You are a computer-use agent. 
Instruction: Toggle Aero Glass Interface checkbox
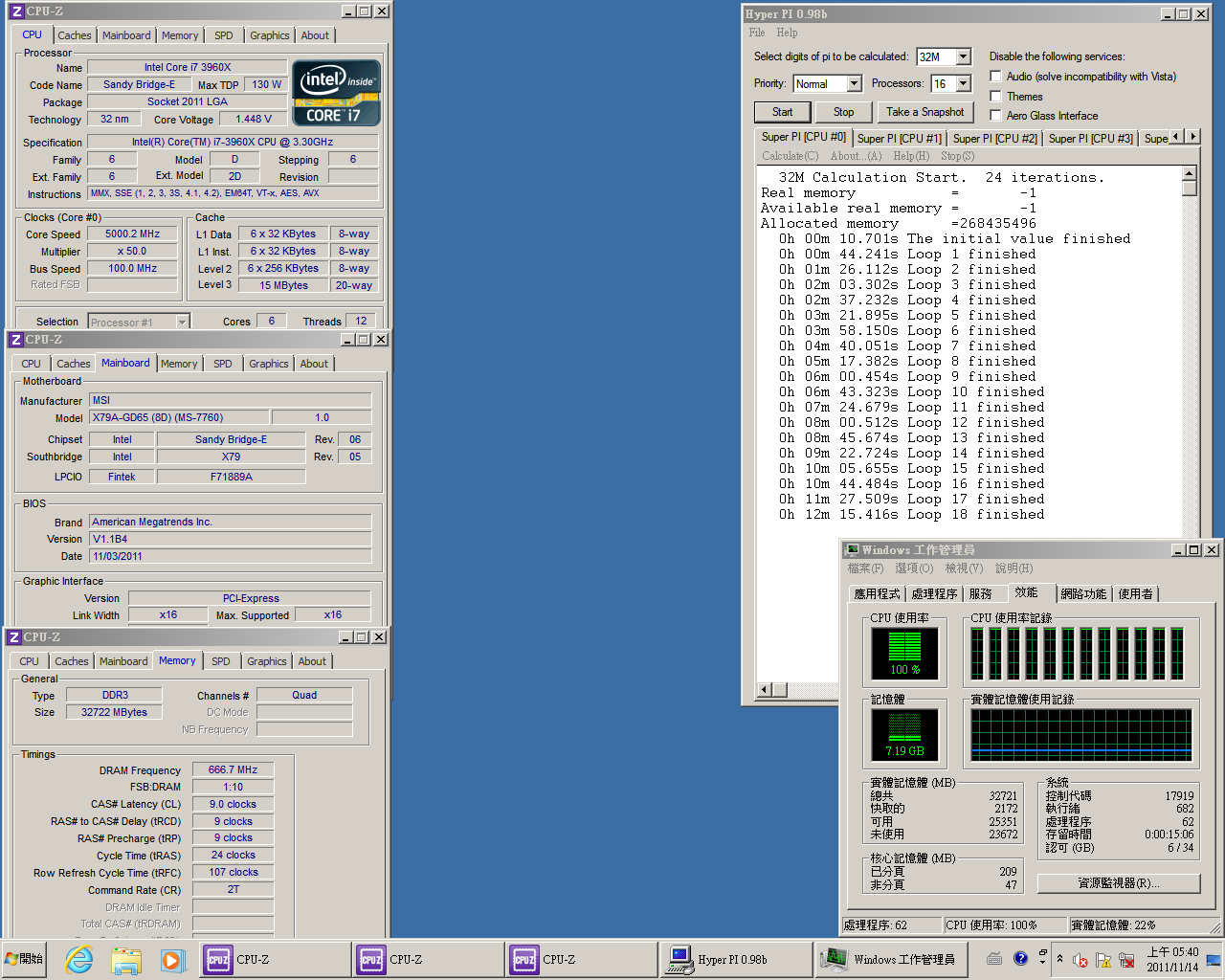pyautogui.click(x=995, y=116)
